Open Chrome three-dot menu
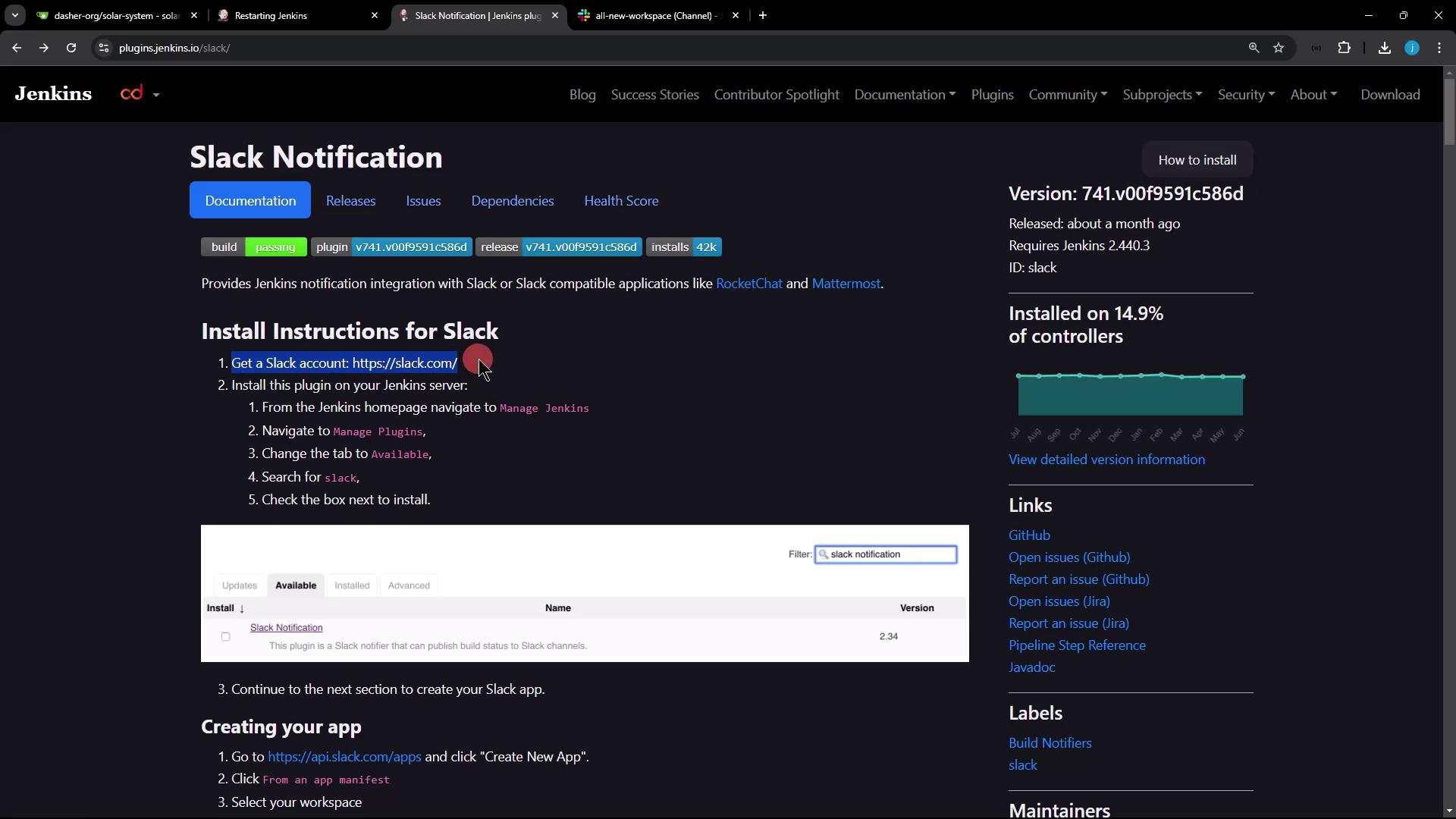The width and height of the screenshot is (1456, 819). click(x=1439, y=48)
